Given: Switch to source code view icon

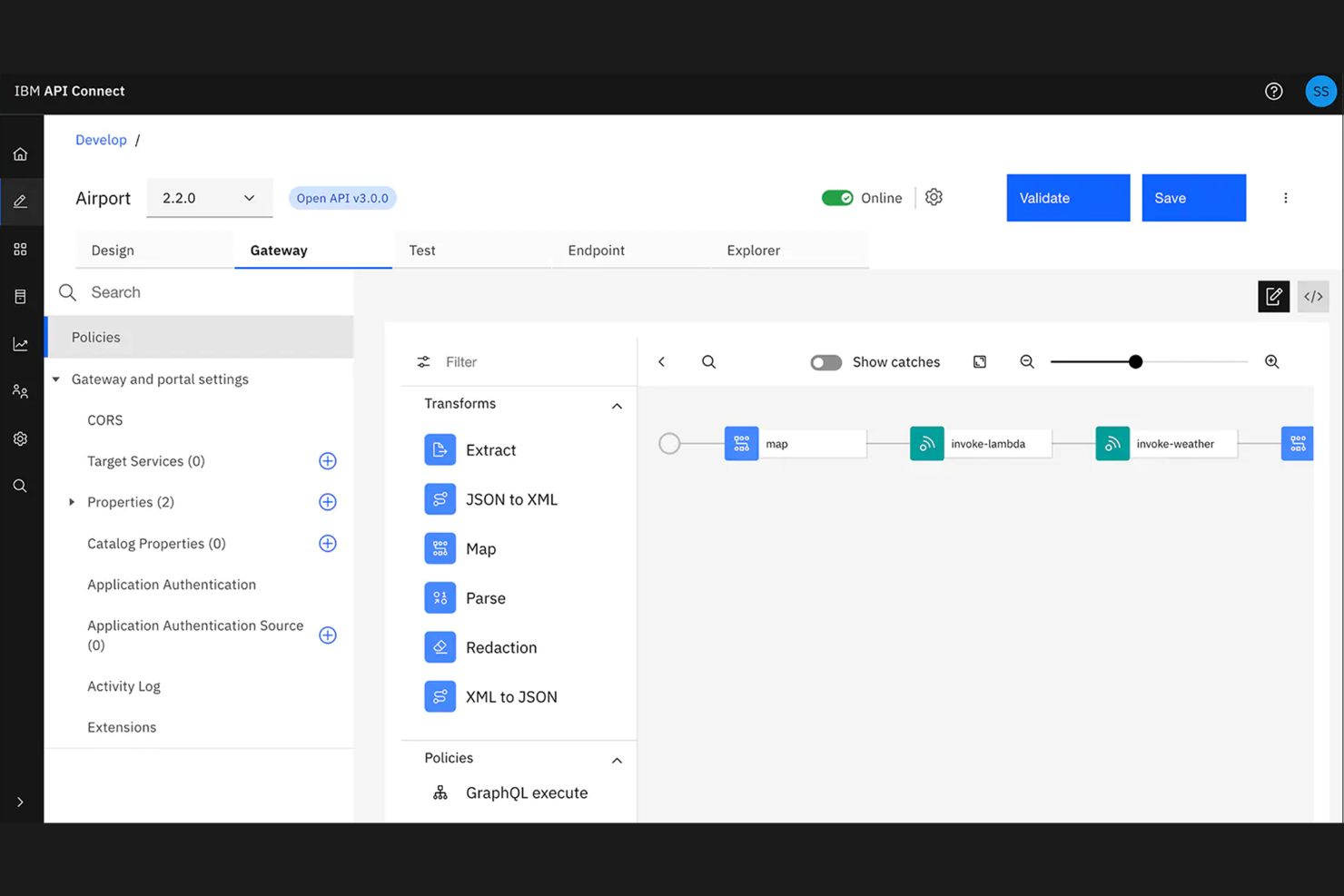Looking at the screenshot, I should 1313,296.
